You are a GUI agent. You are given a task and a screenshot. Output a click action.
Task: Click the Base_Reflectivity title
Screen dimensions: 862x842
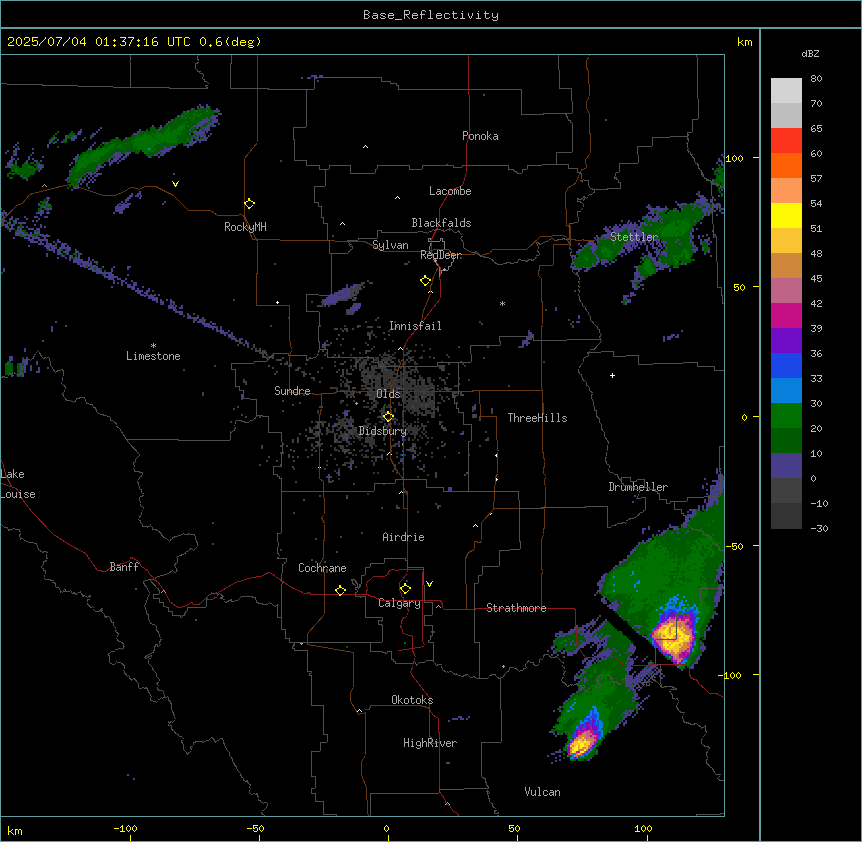click(x=431, y=15)
